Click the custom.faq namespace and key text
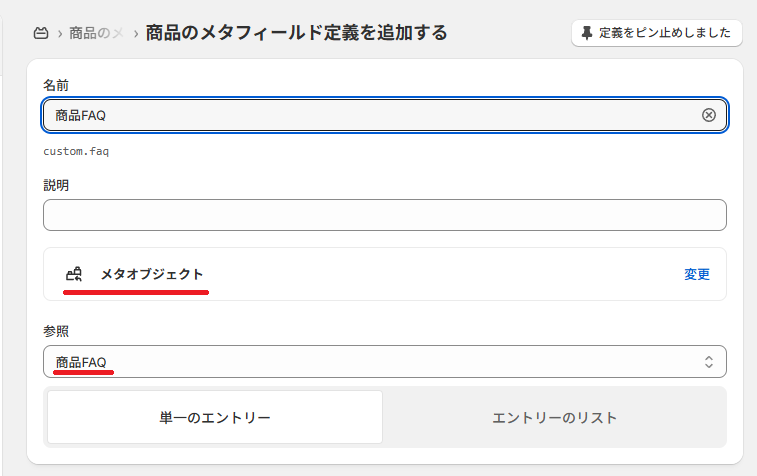The height and width of the screenshot is (476, 757). tap(76, 152)
